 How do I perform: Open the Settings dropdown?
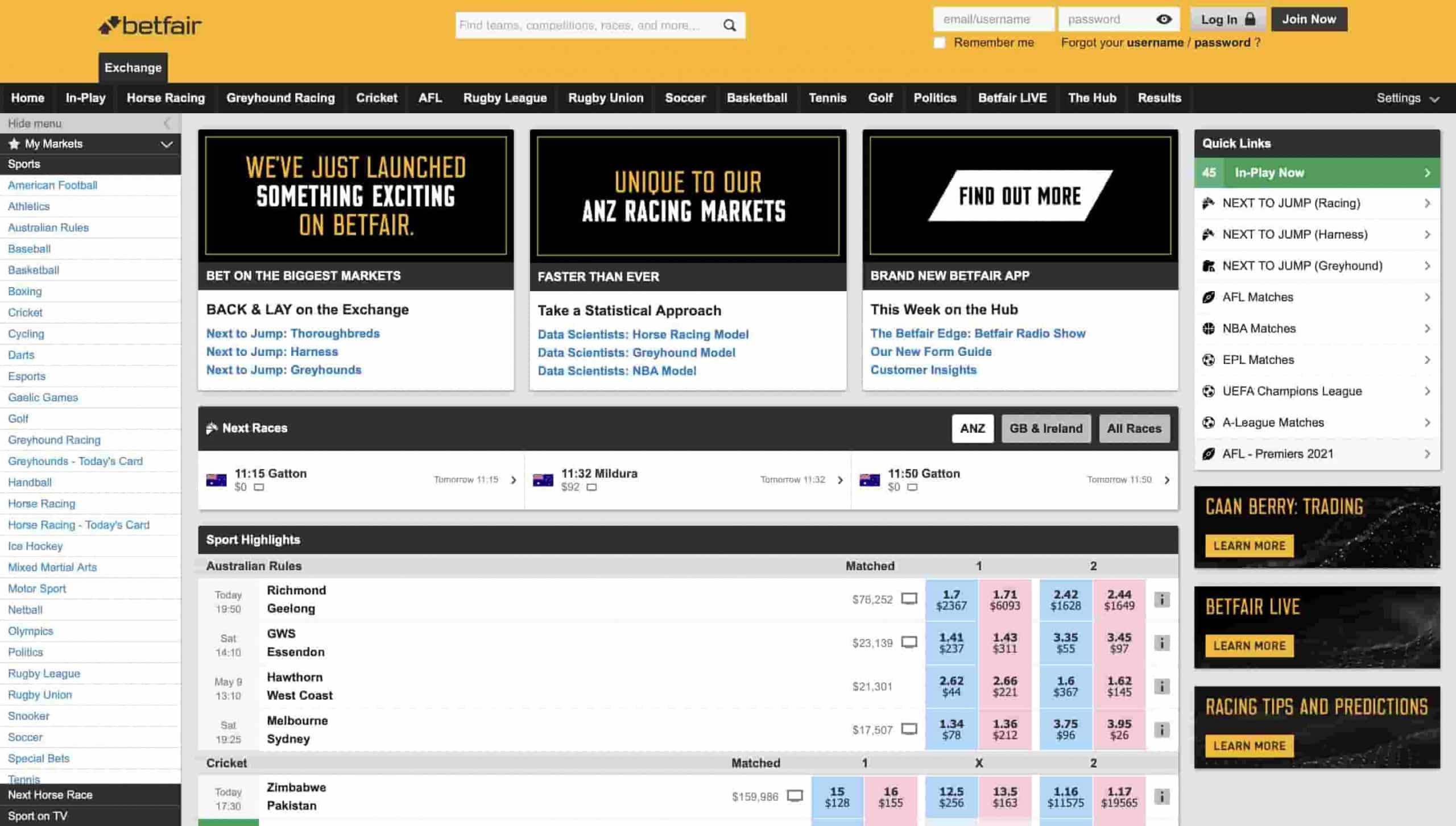pos(1408,98)
